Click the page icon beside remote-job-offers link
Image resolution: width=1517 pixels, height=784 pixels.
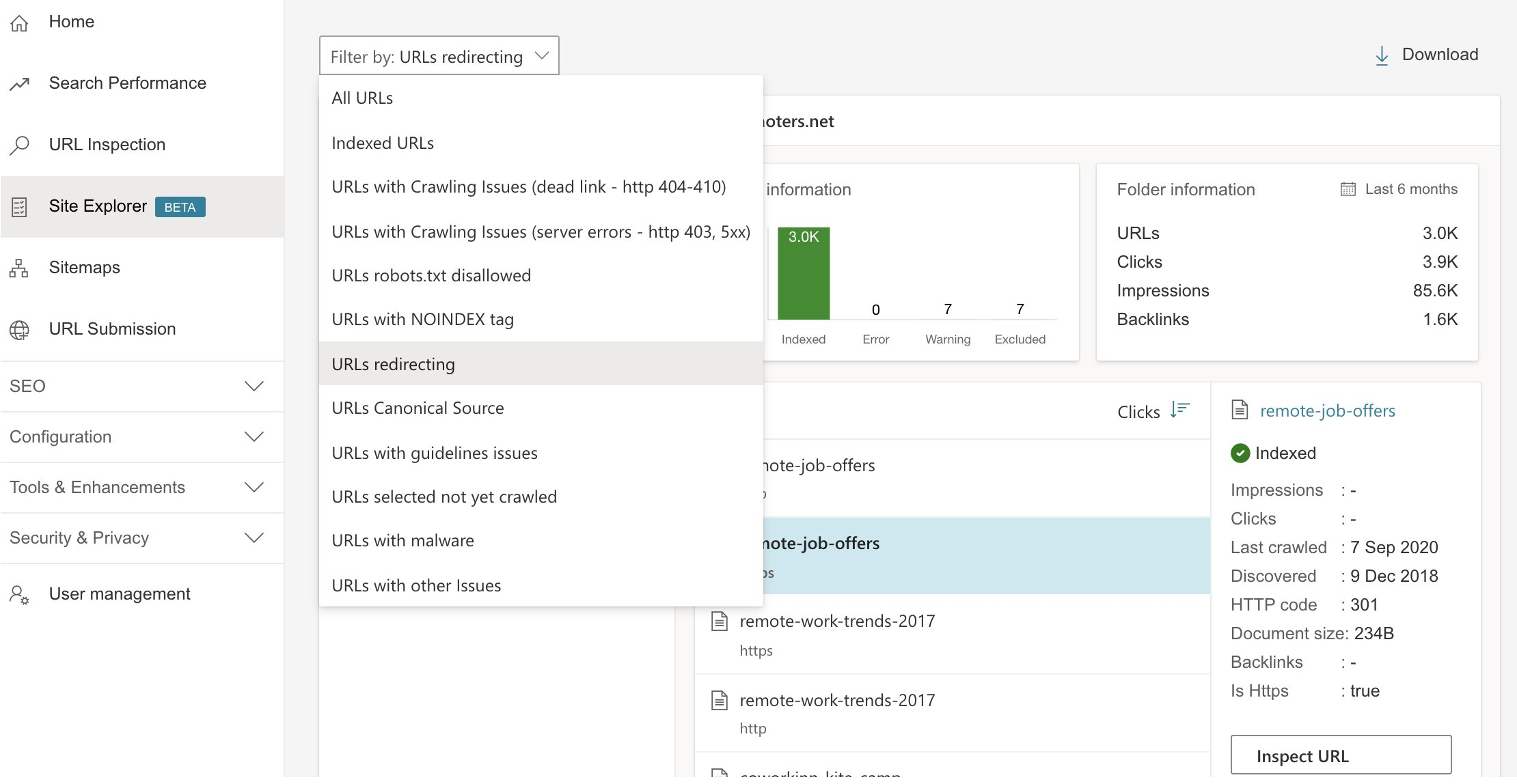tap(1240, 410)
